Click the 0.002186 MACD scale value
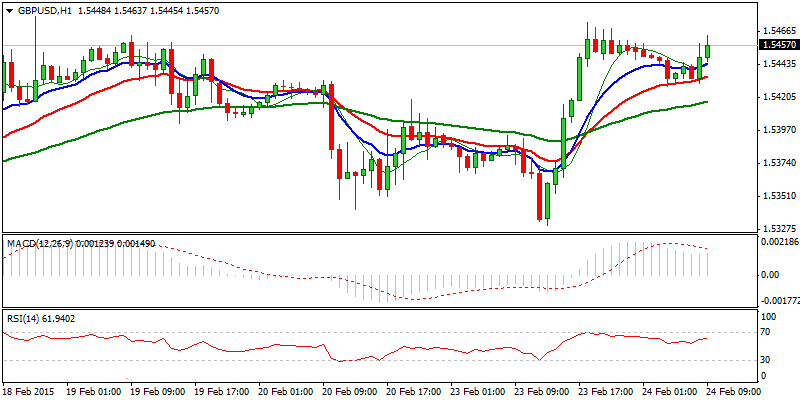Screen dimensions: 800x400 (781, 241)
